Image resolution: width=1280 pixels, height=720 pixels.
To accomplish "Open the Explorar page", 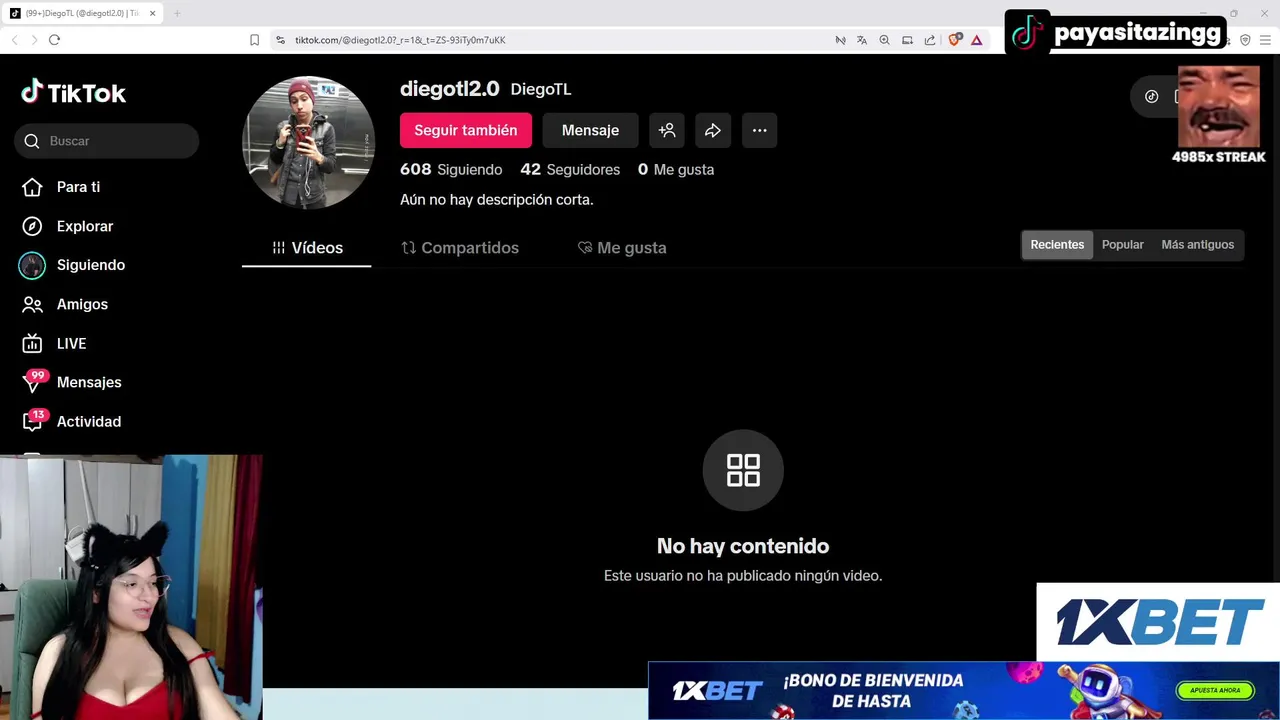I will (x=85, y=226).
